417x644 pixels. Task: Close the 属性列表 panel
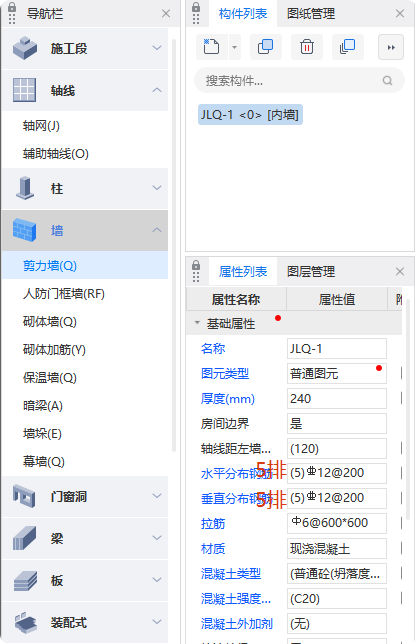[400, 271]
